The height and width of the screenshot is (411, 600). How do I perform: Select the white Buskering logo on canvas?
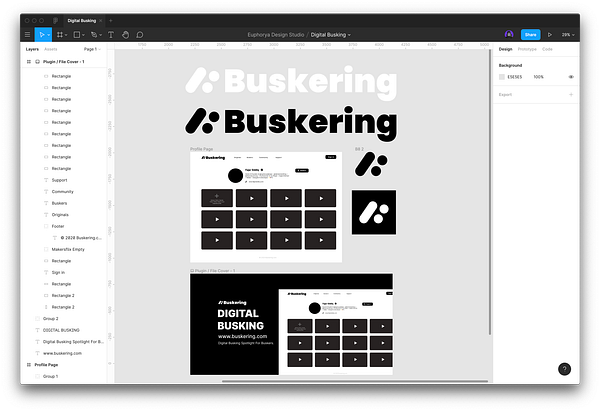[291, 82]
